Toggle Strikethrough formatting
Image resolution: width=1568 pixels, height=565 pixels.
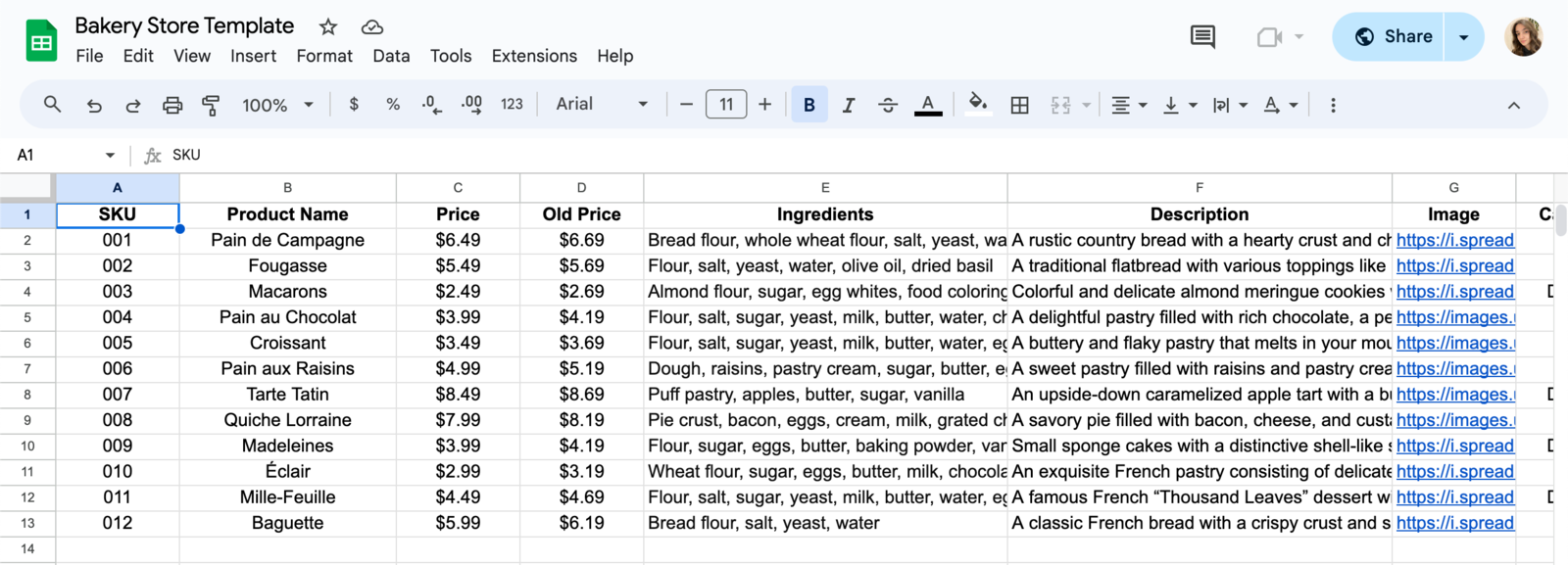(888, 105)
